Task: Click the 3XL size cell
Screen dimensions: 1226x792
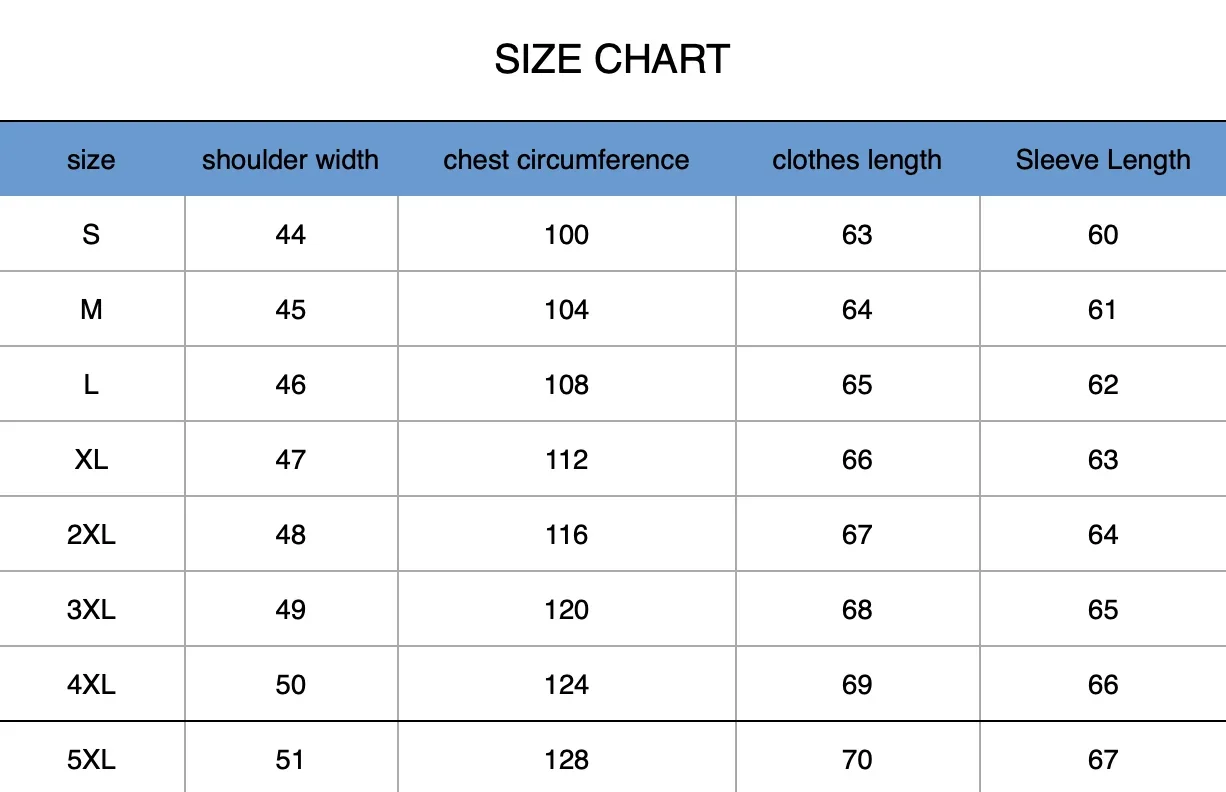Action: (91, 609)
